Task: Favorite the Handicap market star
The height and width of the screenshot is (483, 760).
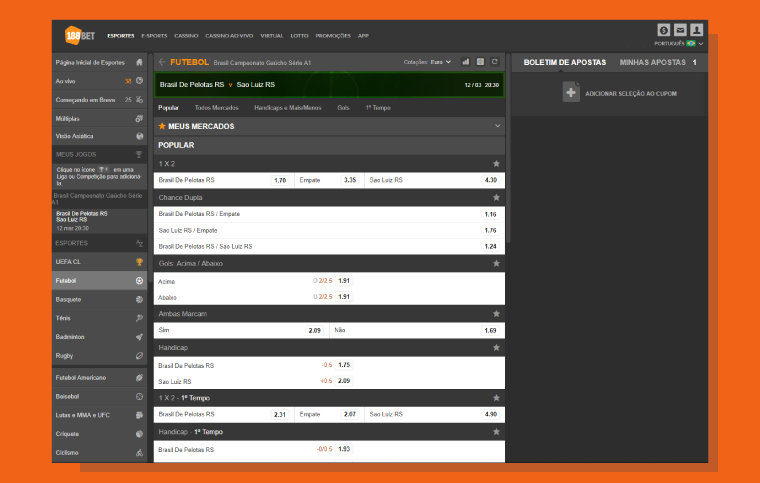Action: pos(496,348)
